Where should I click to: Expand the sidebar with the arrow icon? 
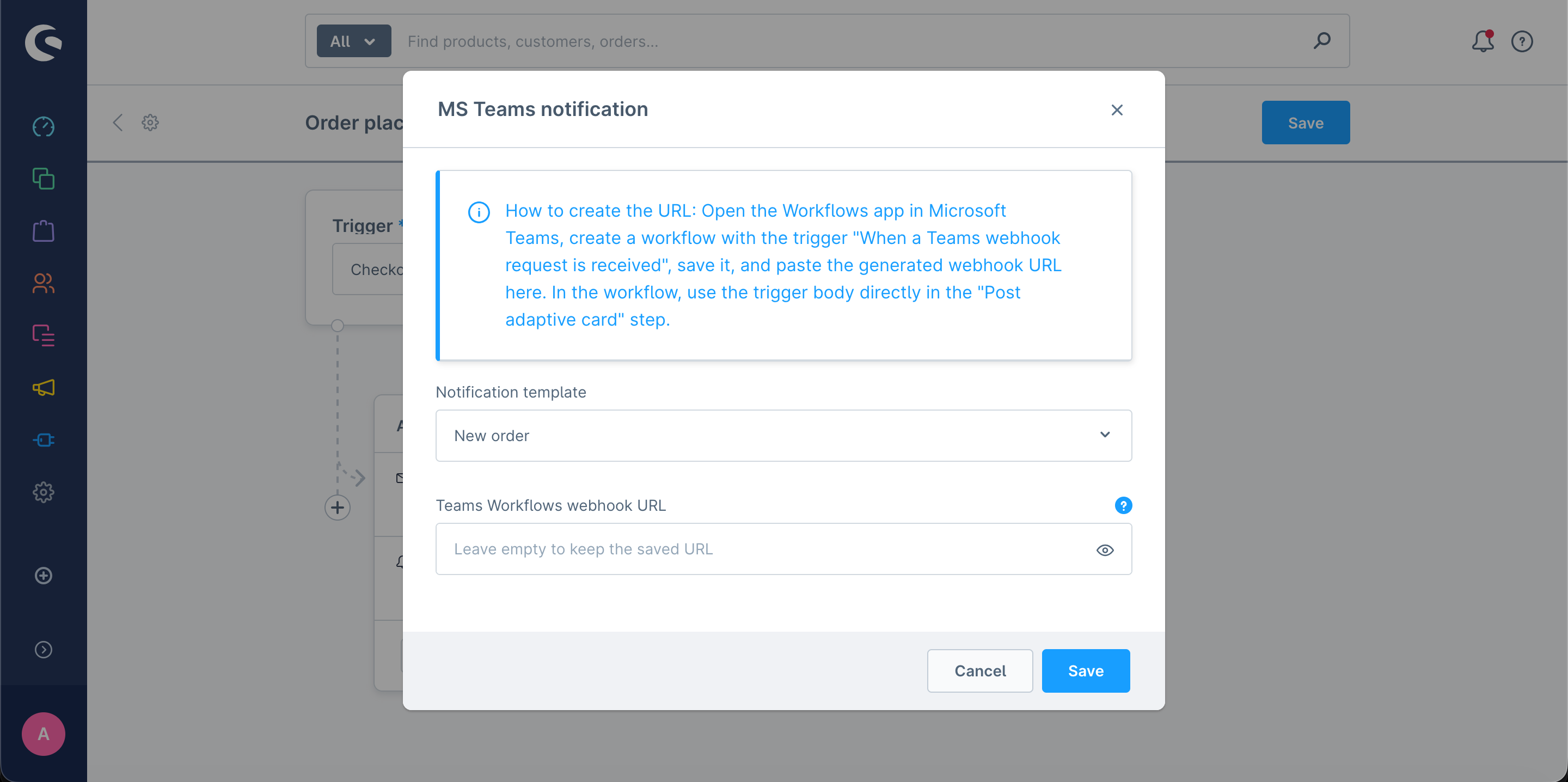[x=43, y=650]
